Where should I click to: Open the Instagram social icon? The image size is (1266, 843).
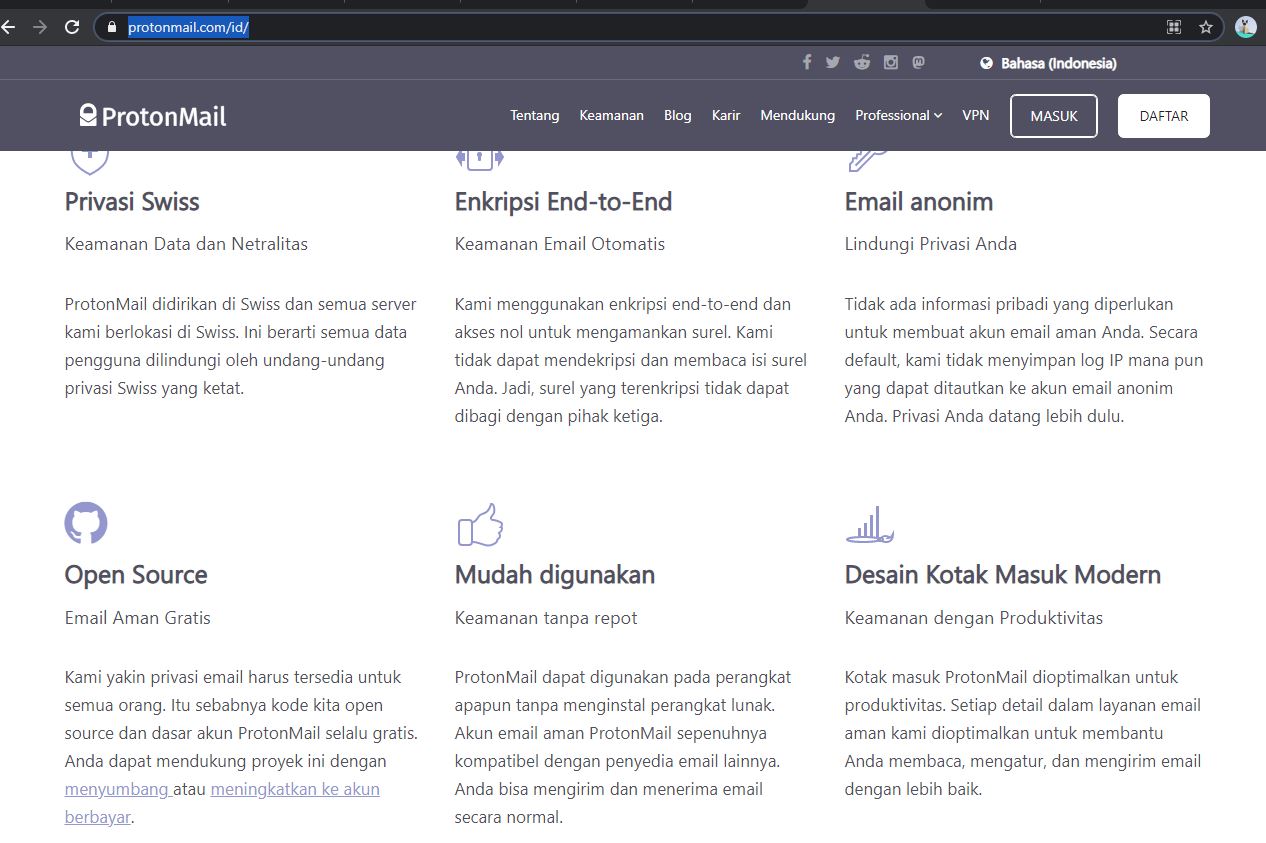tap(890, 62)
